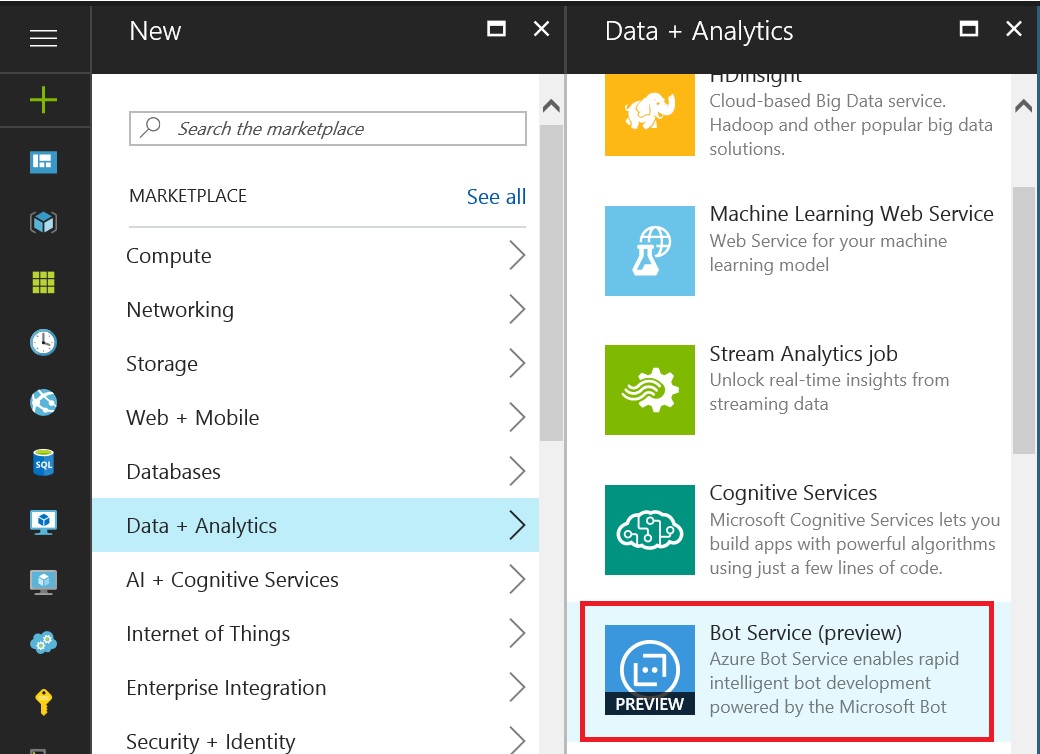Viewport: 1040px width, 754px height.
Task: Open the SQL databases icon
Action: pyautogui.click(x=44, y=463)
